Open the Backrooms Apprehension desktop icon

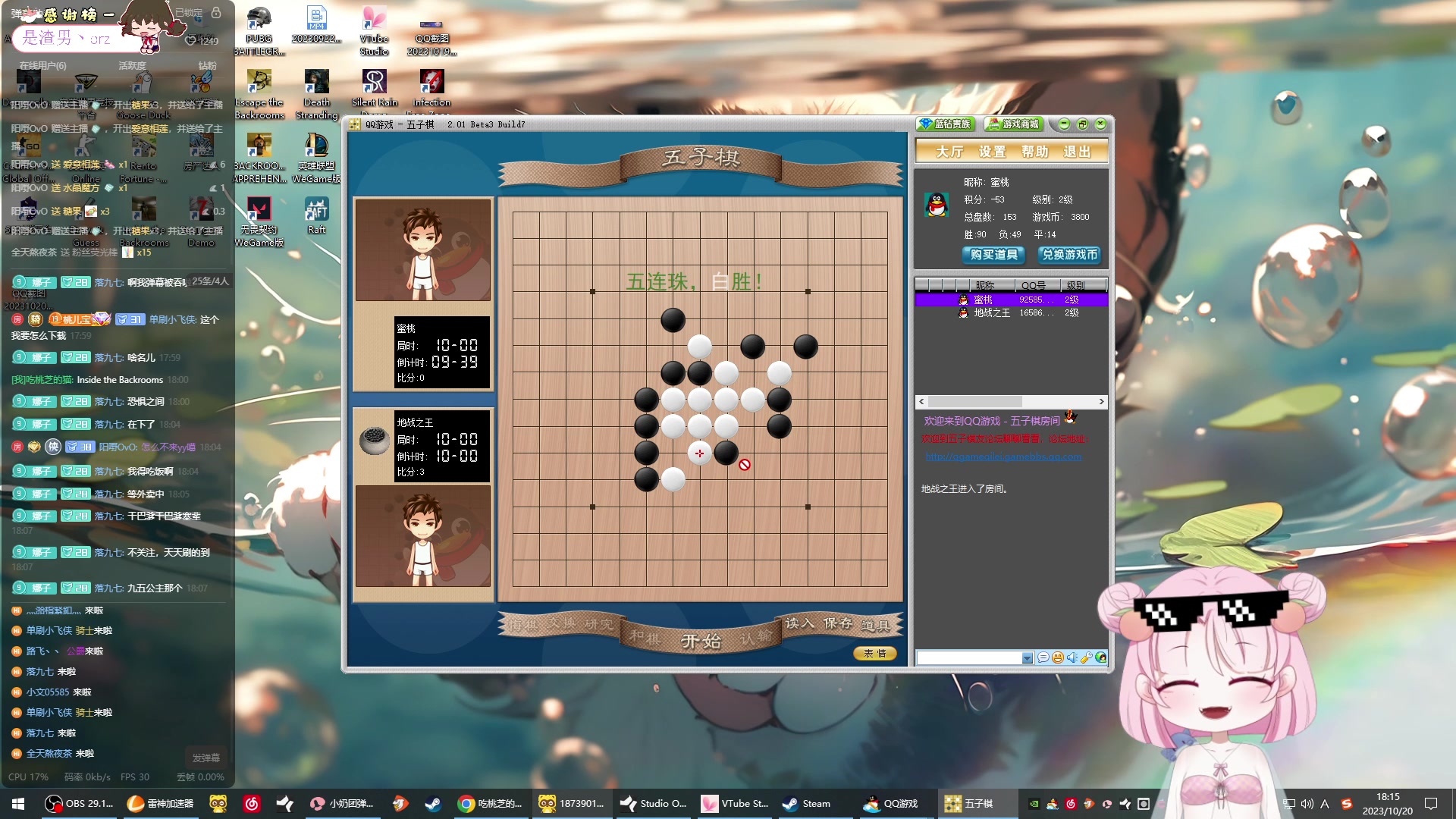click(259, 158)
